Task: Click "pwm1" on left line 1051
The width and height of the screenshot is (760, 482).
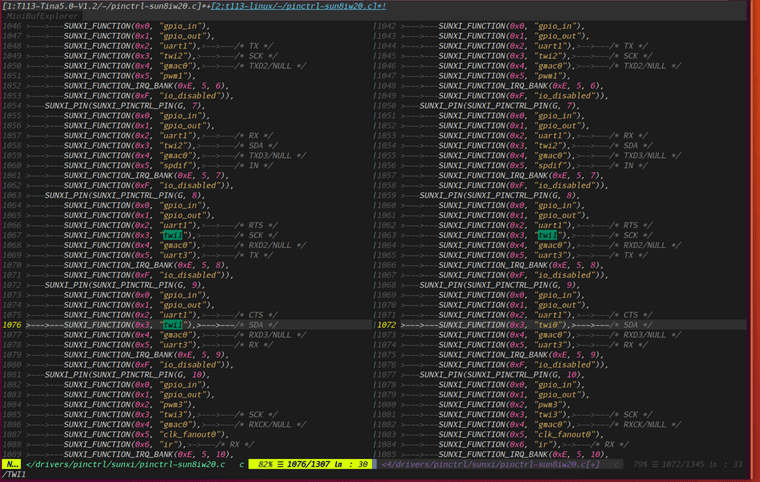Action: [173, 76]
